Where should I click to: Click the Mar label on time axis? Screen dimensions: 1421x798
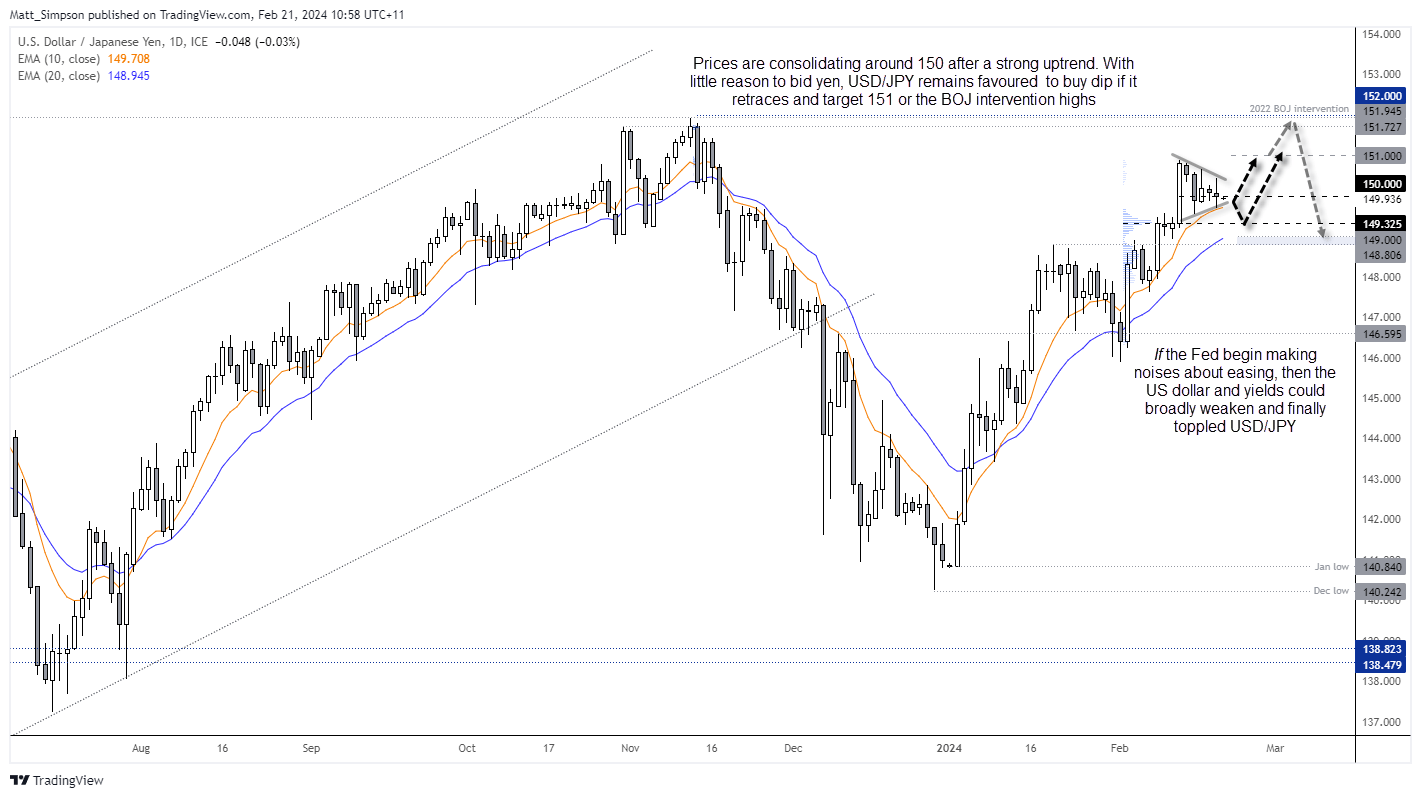tap(1275, 747)
